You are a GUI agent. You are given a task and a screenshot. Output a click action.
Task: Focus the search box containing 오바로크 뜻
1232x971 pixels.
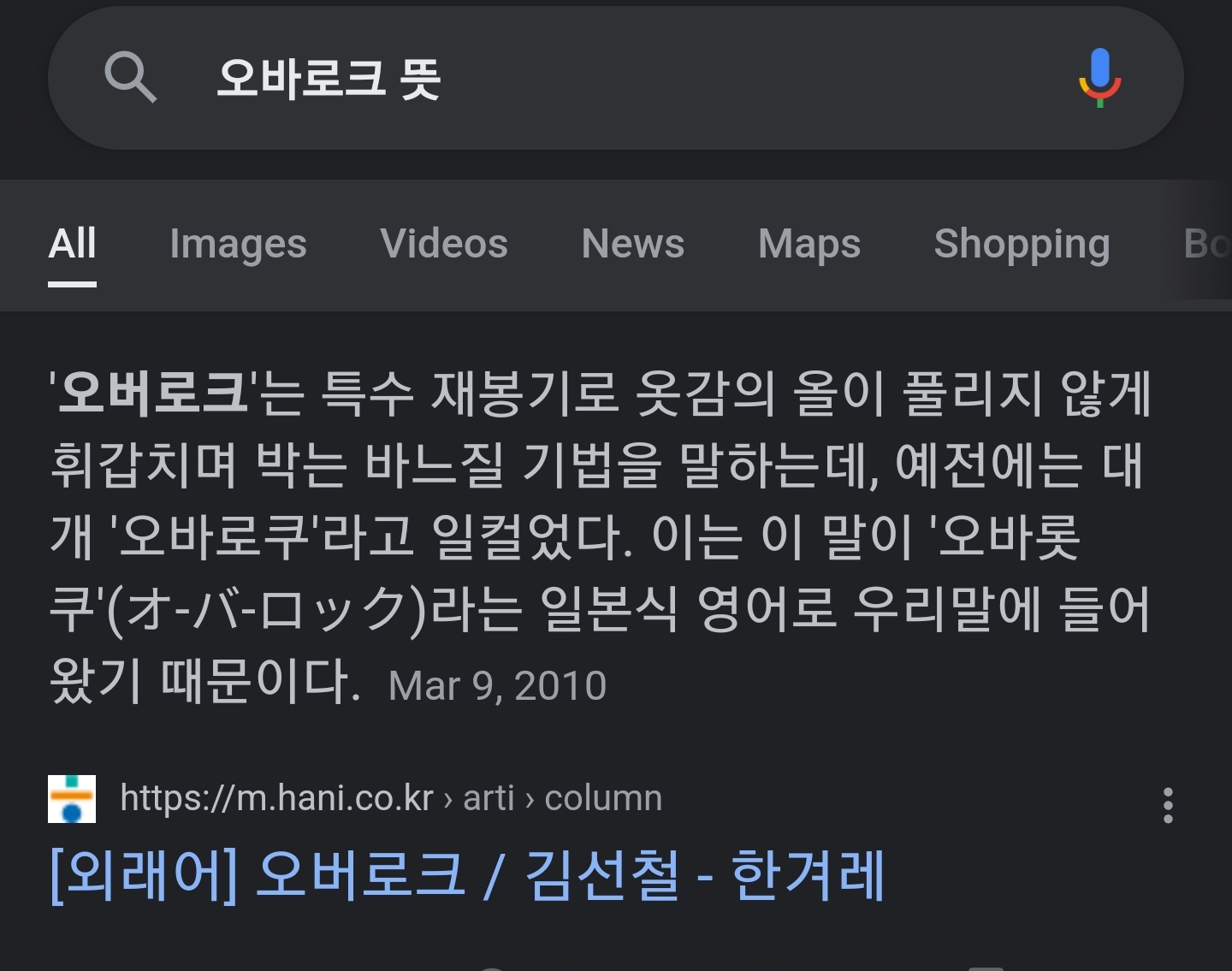pyautogui.click(x=616, y=78)
